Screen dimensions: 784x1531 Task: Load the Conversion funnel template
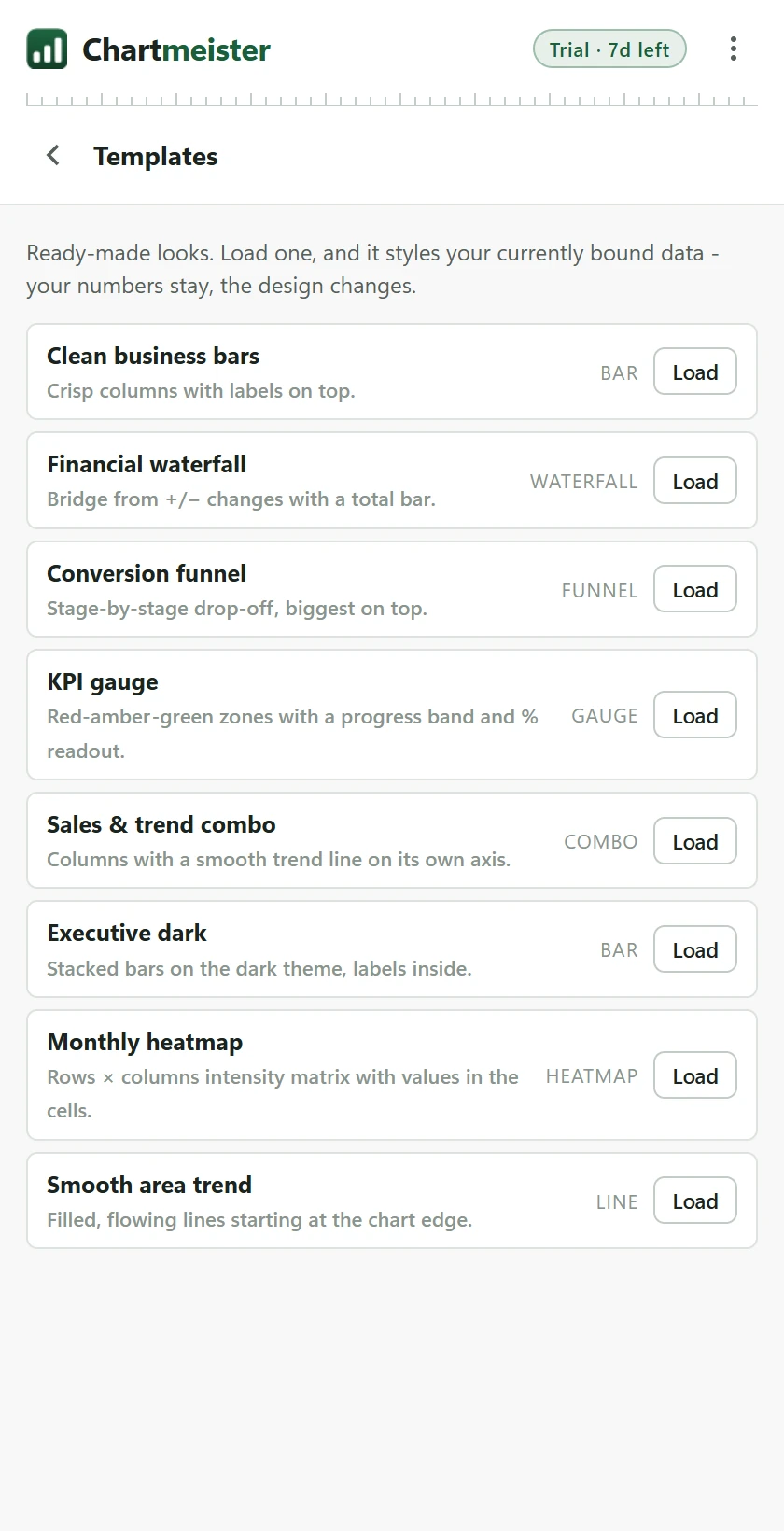[695, 590]
